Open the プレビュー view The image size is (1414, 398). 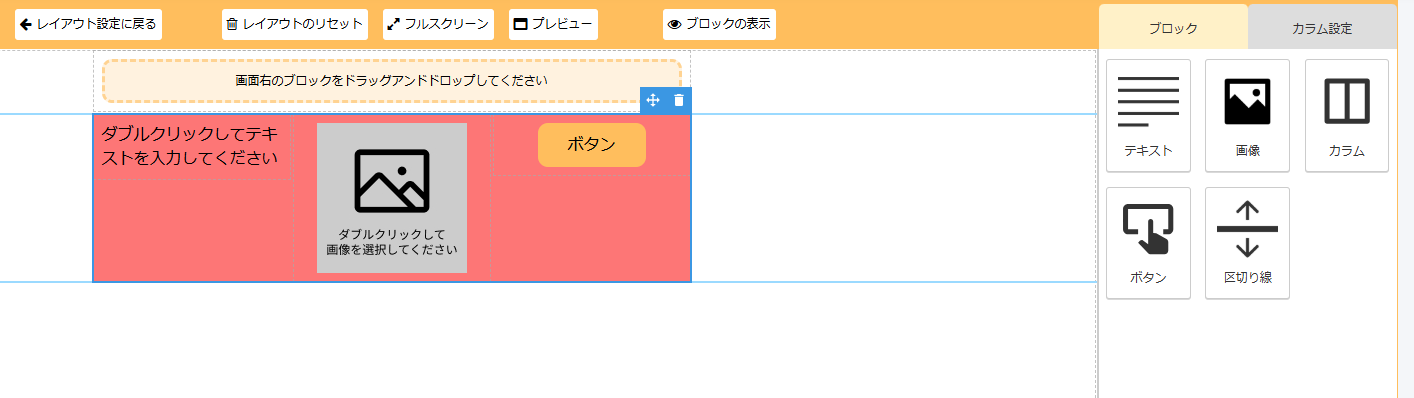(553, 24)
